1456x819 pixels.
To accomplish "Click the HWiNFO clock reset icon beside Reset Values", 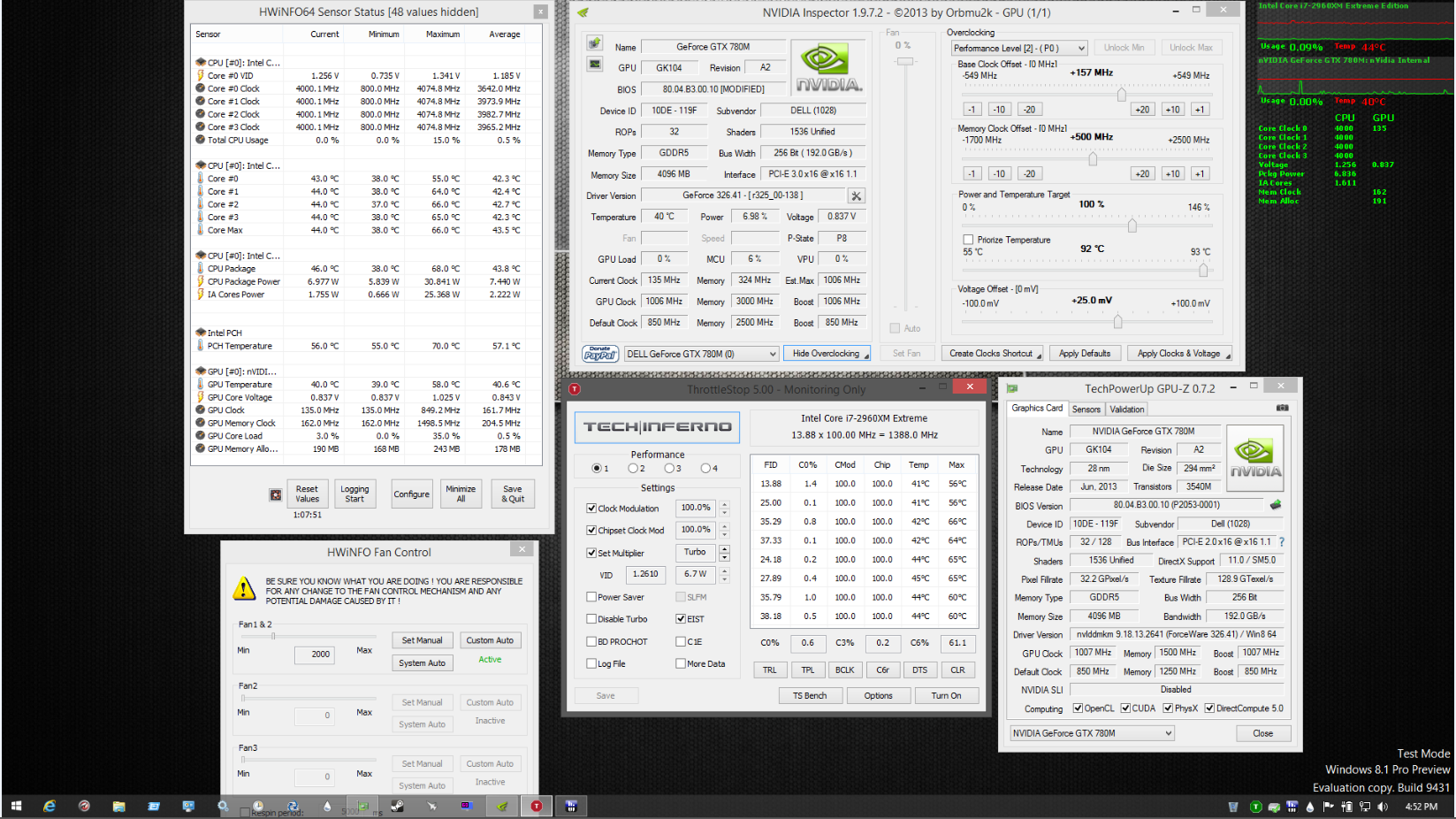I will 276,494.
